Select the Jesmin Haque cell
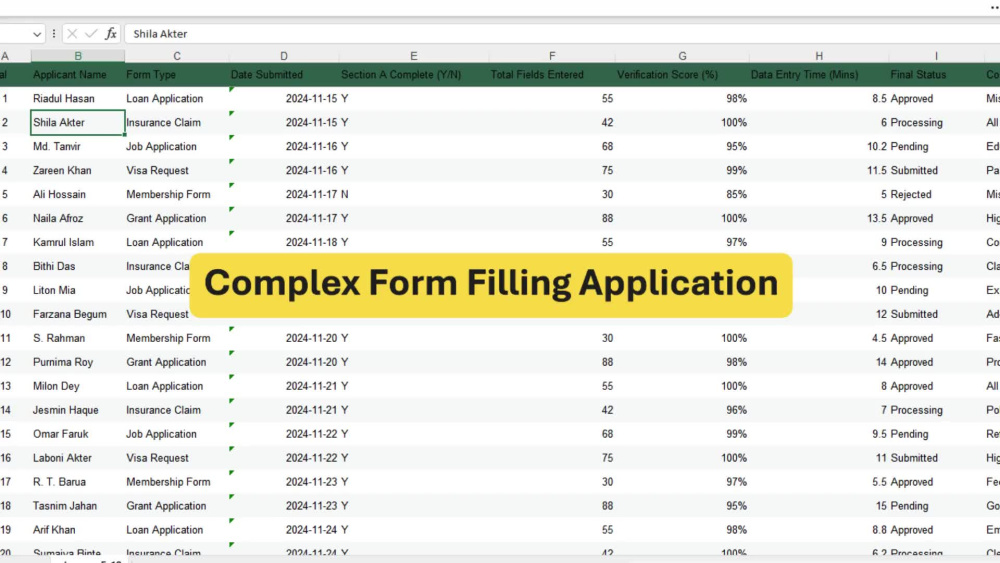This screenshot has height=563, width=1000. coord(78,410)
